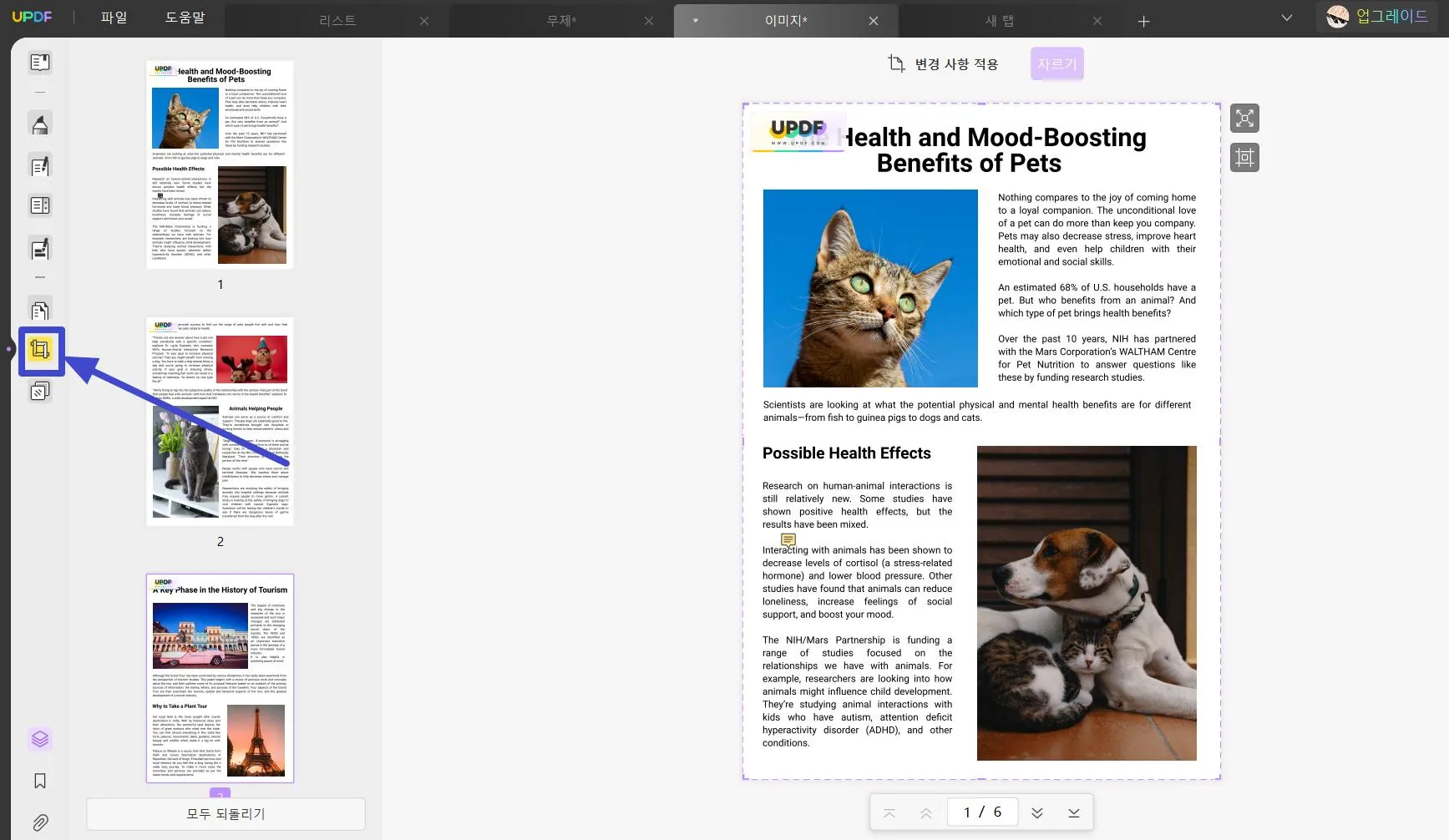Select the Crop Pages tool
The height and width of the screenshot is (840, 1449).
point(40,349)
